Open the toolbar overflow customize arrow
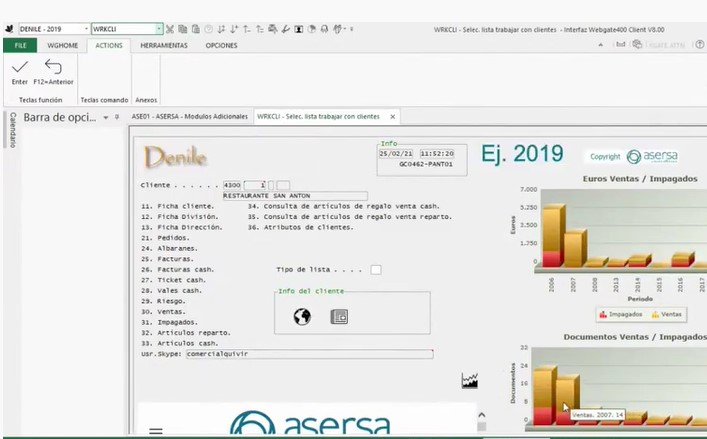This screenshot has width=707, height=439. [x=352, y=29]
